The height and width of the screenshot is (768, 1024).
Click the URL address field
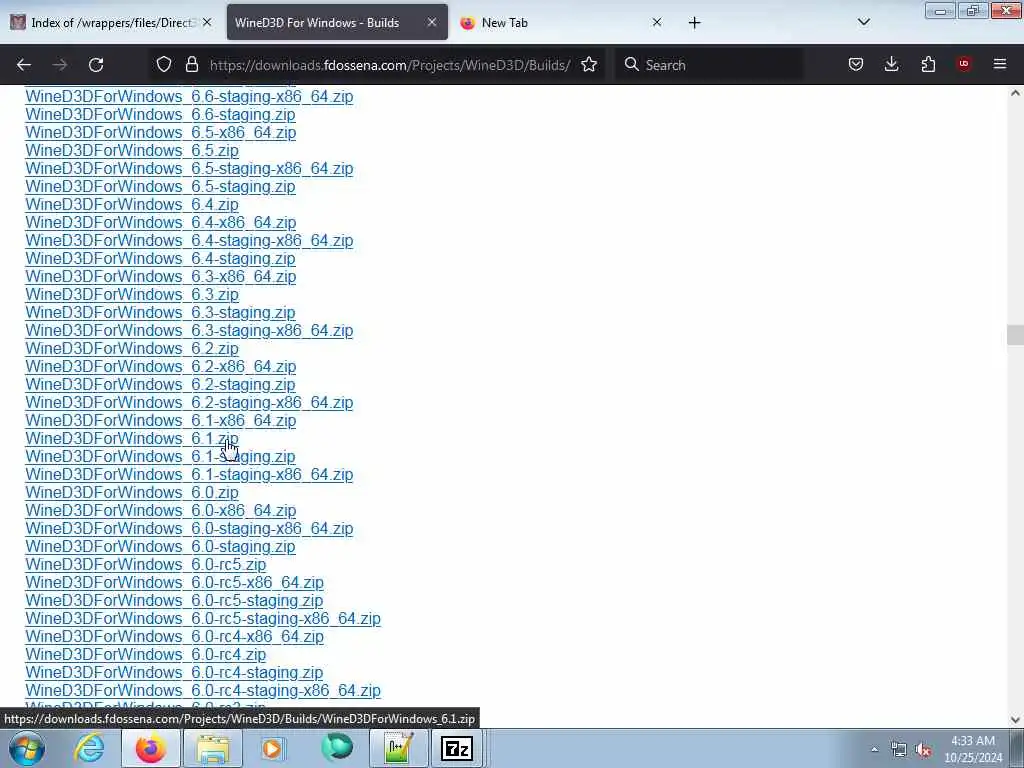[390, 65]
